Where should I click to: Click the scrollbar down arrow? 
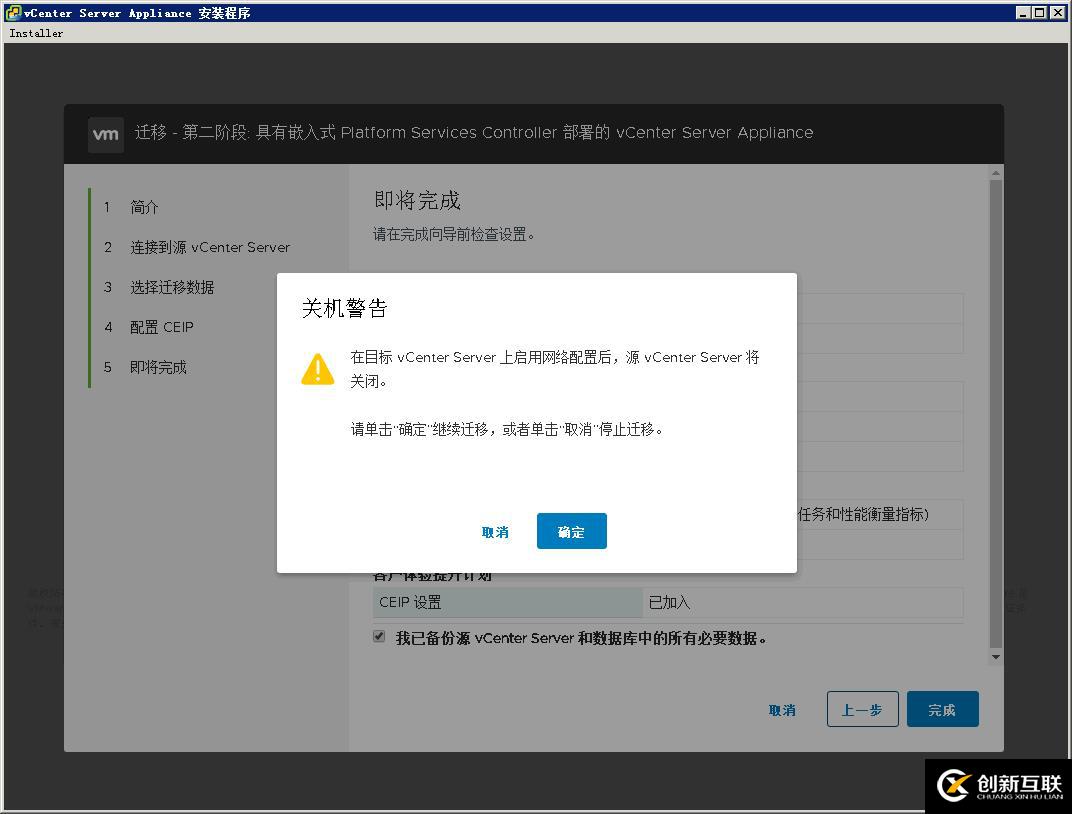click(x=996, y=657)
